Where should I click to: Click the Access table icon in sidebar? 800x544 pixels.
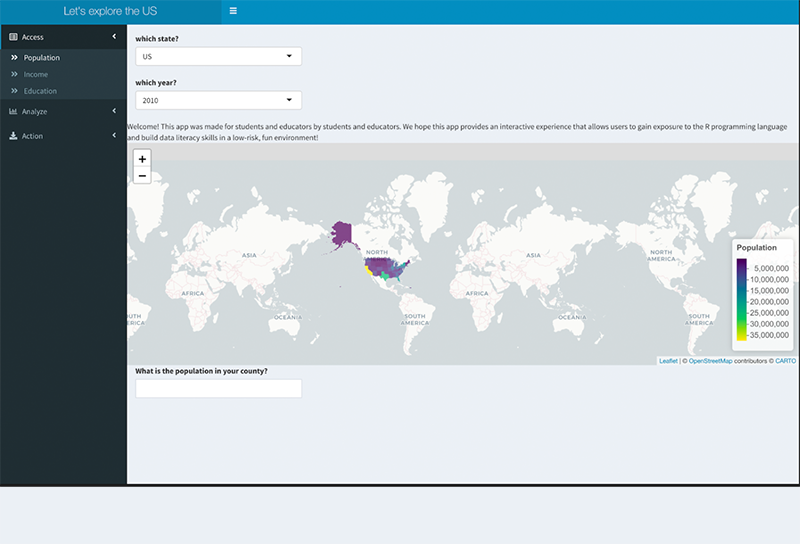[x=13, y=37]
